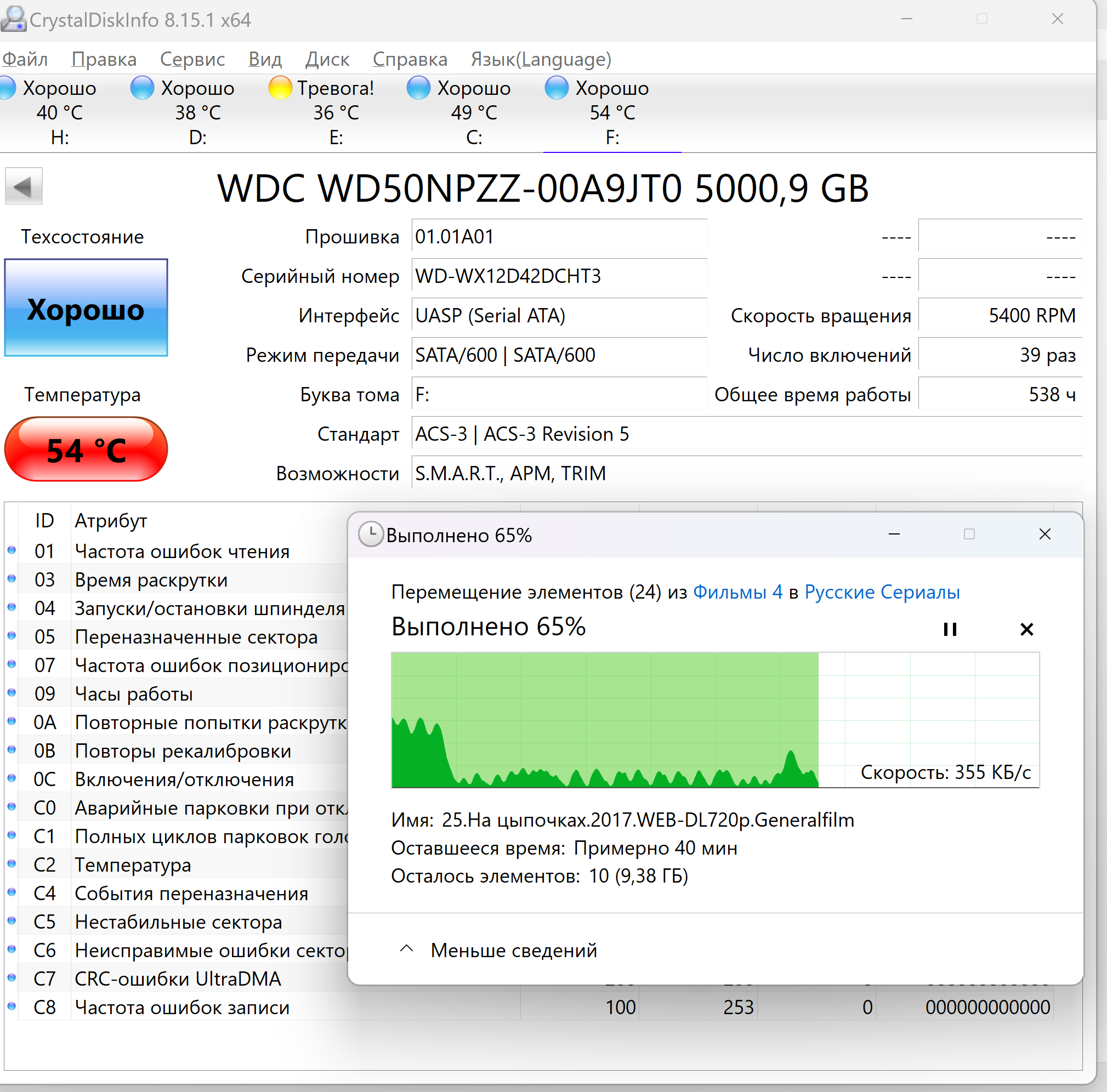Select row 0B Повторы рекалибровки
This screenshot has width=1107, height=1092.
pyautogui.click(x=177, y=750)
